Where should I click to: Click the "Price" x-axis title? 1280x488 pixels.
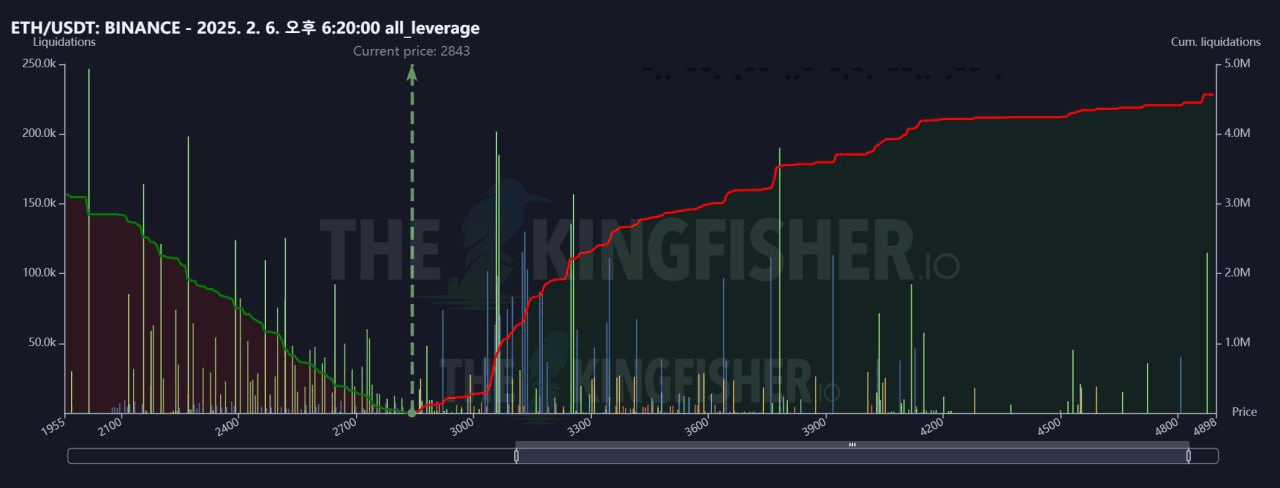tap(1244, 412)
